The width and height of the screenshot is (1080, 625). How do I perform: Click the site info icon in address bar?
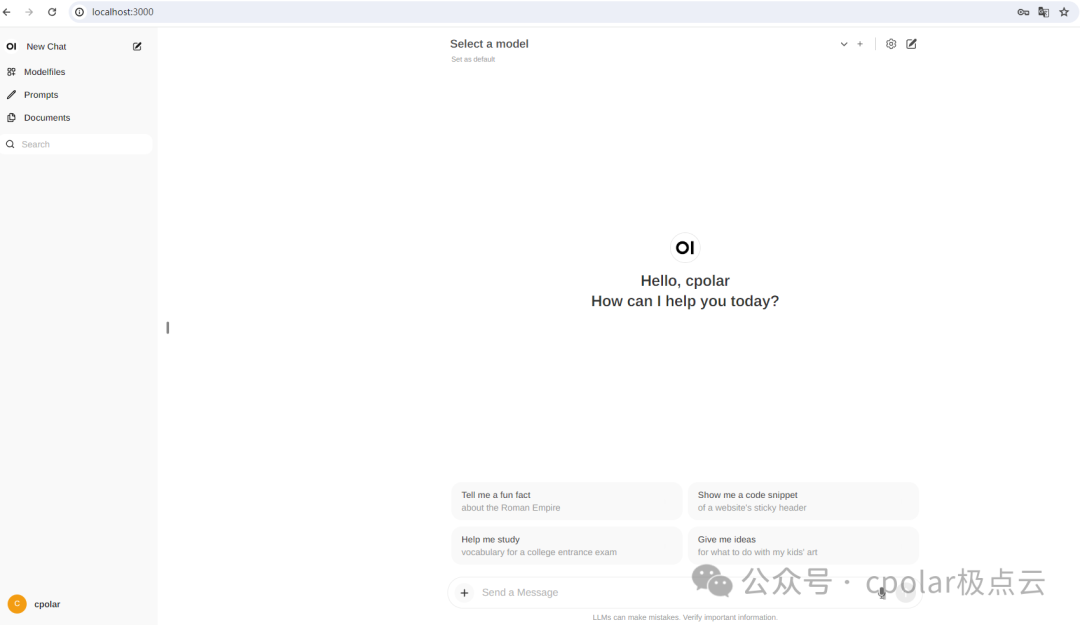coord(80,12)
